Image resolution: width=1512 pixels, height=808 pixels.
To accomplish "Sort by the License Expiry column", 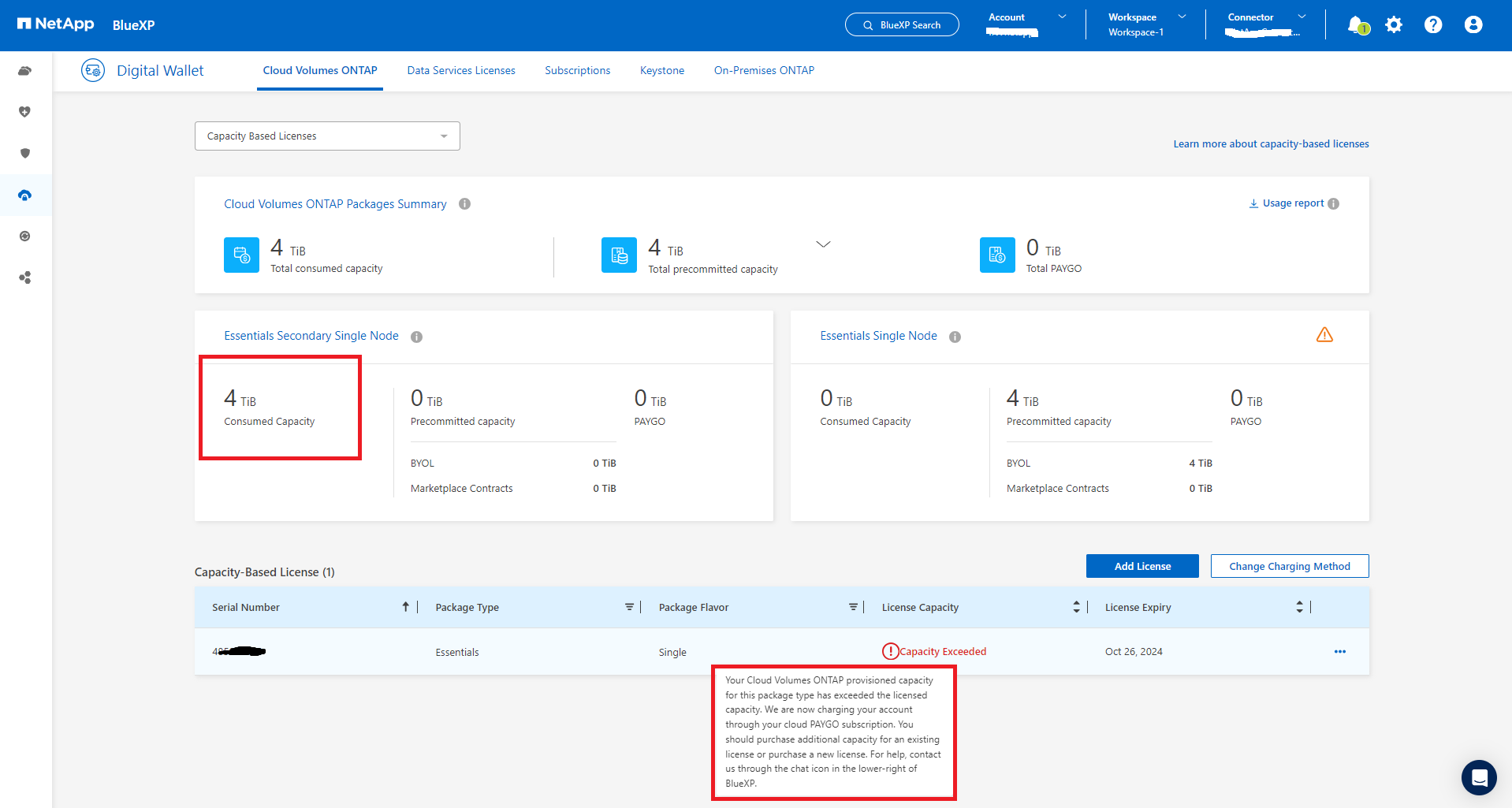I will tap(1299, 607).
